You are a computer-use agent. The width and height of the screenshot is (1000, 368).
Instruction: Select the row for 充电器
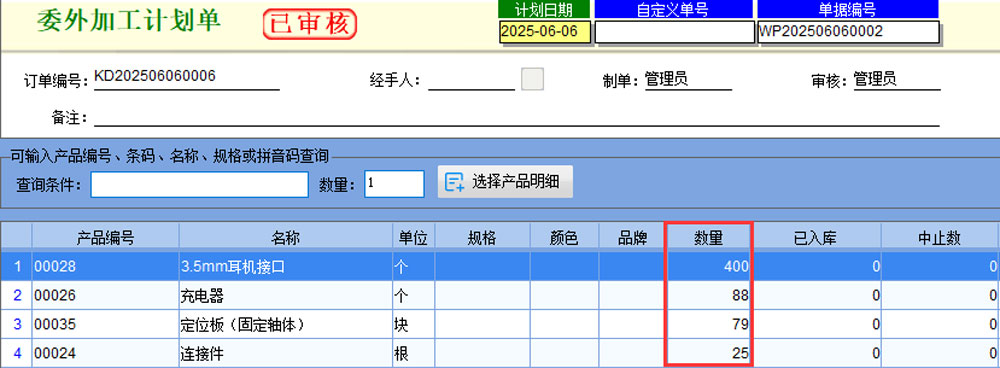pos(500,296)
